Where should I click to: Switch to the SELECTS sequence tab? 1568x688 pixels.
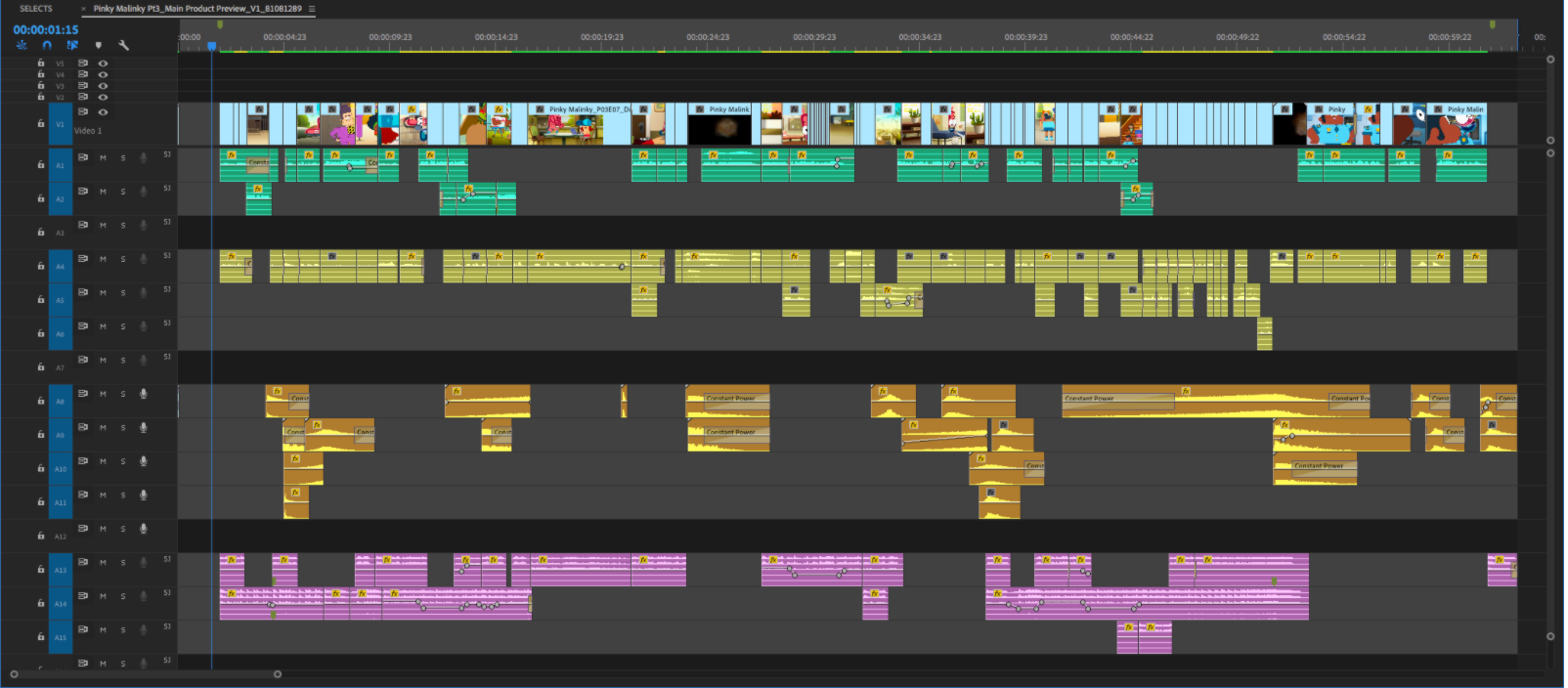pos(36,9)
